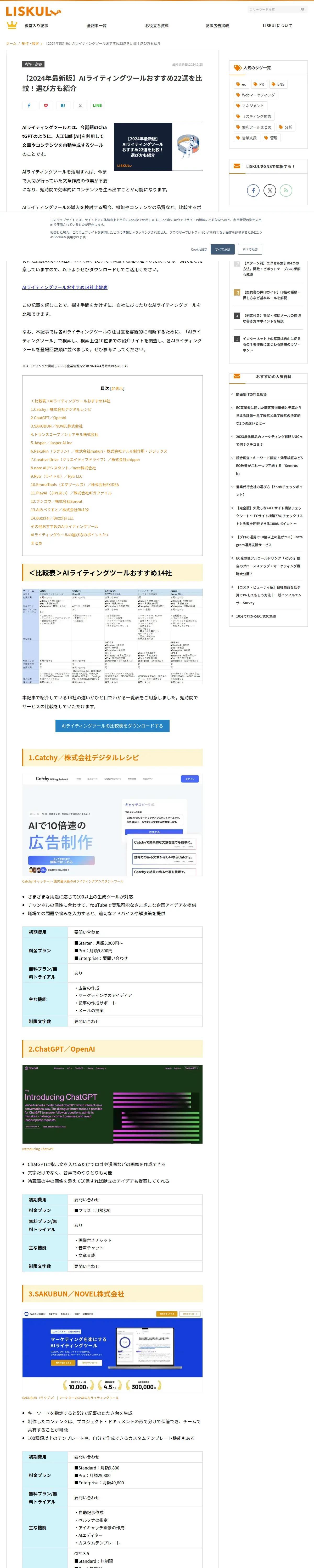Click the LISKUL logo
Viewport: 314px width, 1568px height.
33,11
